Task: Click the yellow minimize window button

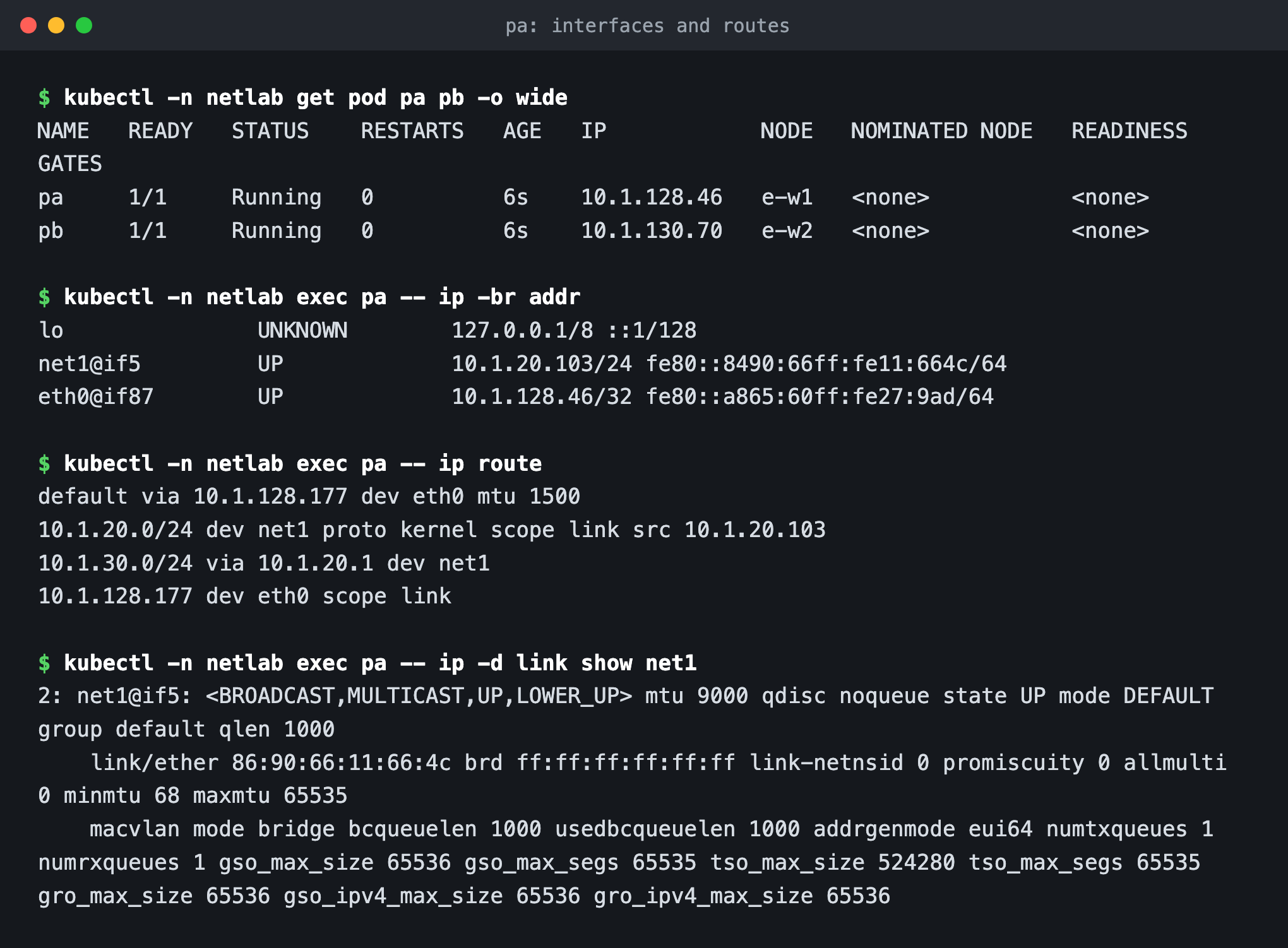Action: click(x=56, y=25)
